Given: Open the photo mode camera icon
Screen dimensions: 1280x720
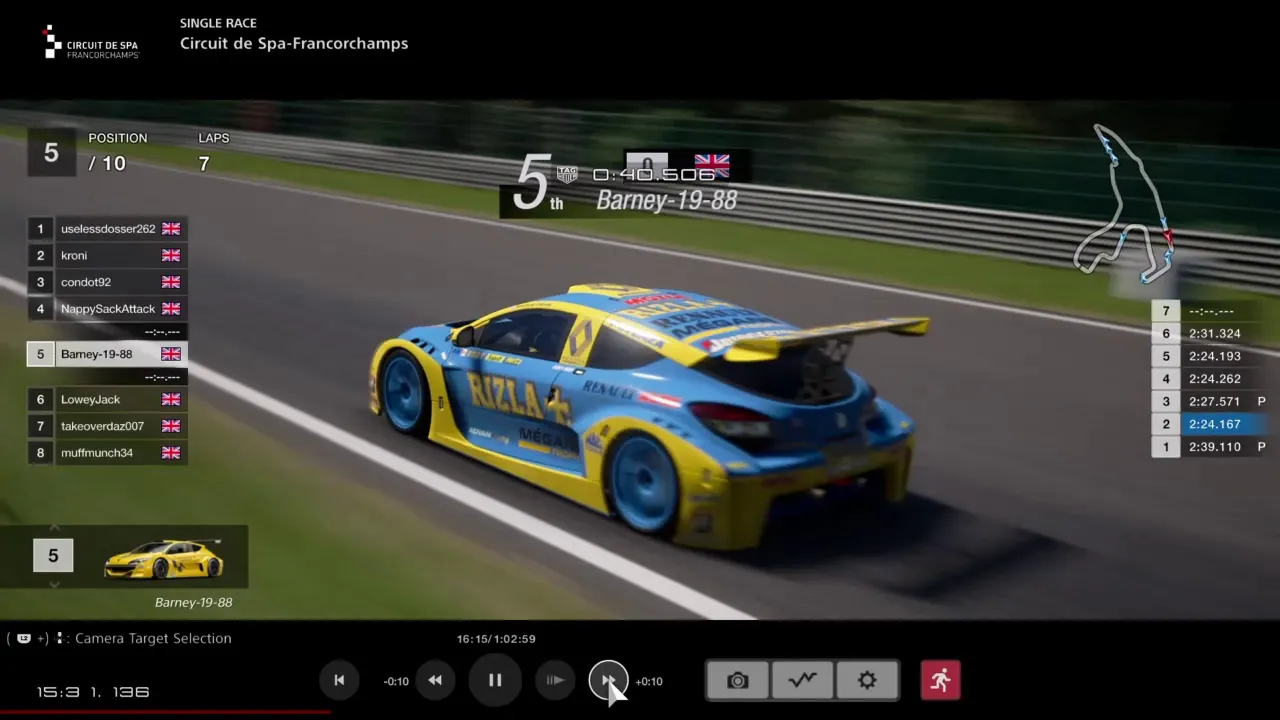Looking at the screenshot, I should point(737,680).
